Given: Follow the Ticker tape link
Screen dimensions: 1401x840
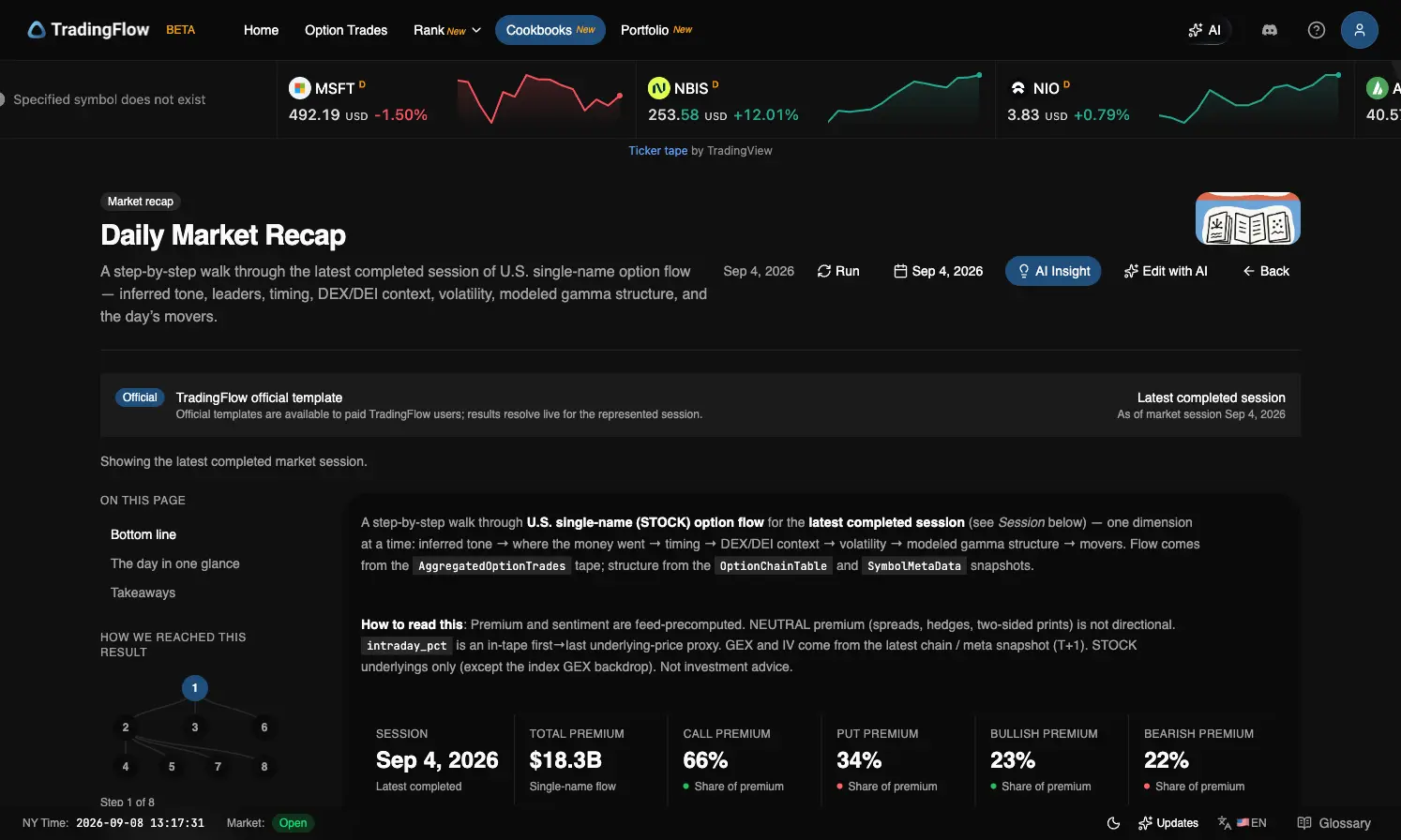Looking at the screenshot, I should (657, 151).
